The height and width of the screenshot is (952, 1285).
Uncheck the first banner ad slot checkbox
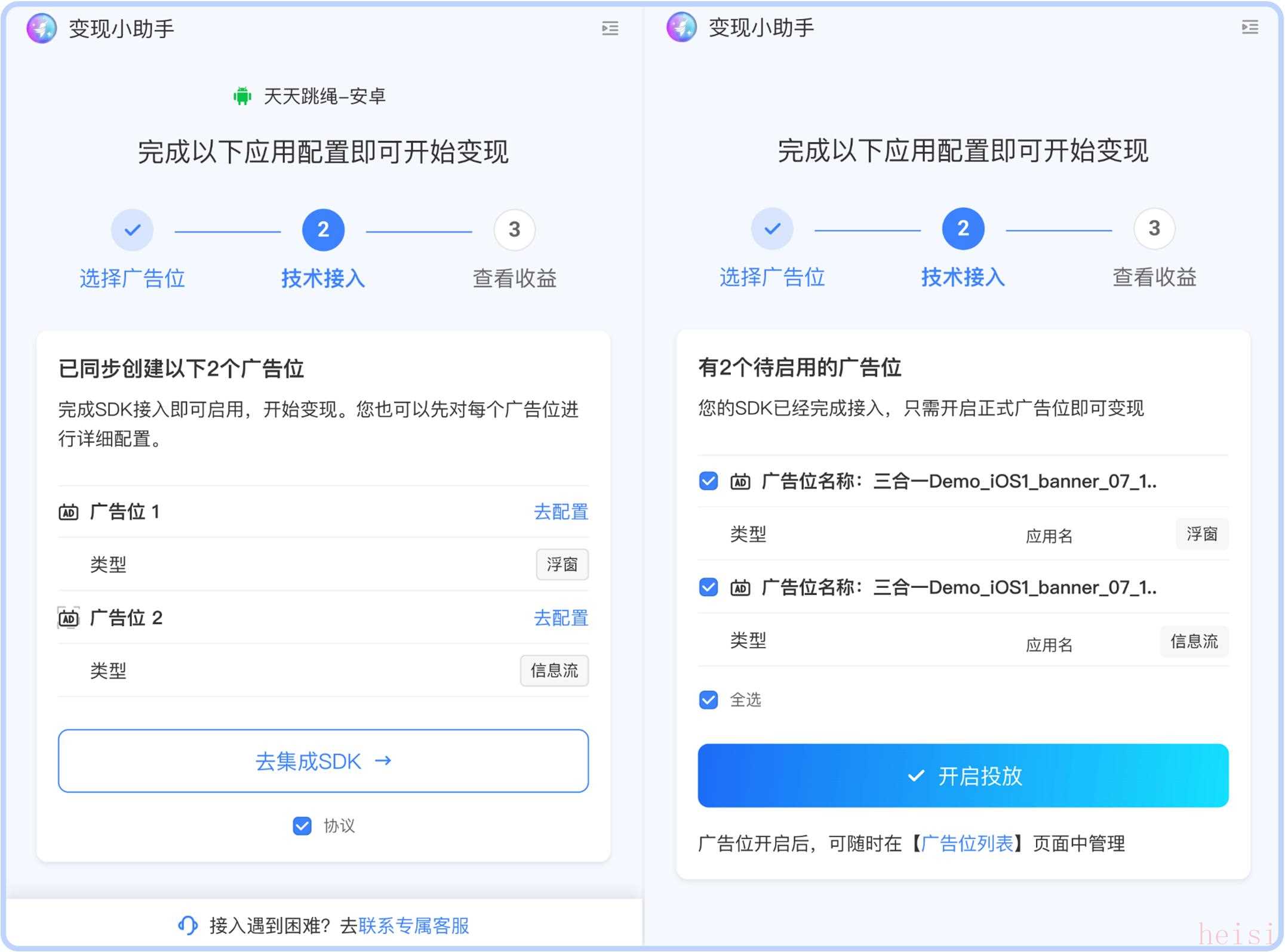click(x=708, y=481)
